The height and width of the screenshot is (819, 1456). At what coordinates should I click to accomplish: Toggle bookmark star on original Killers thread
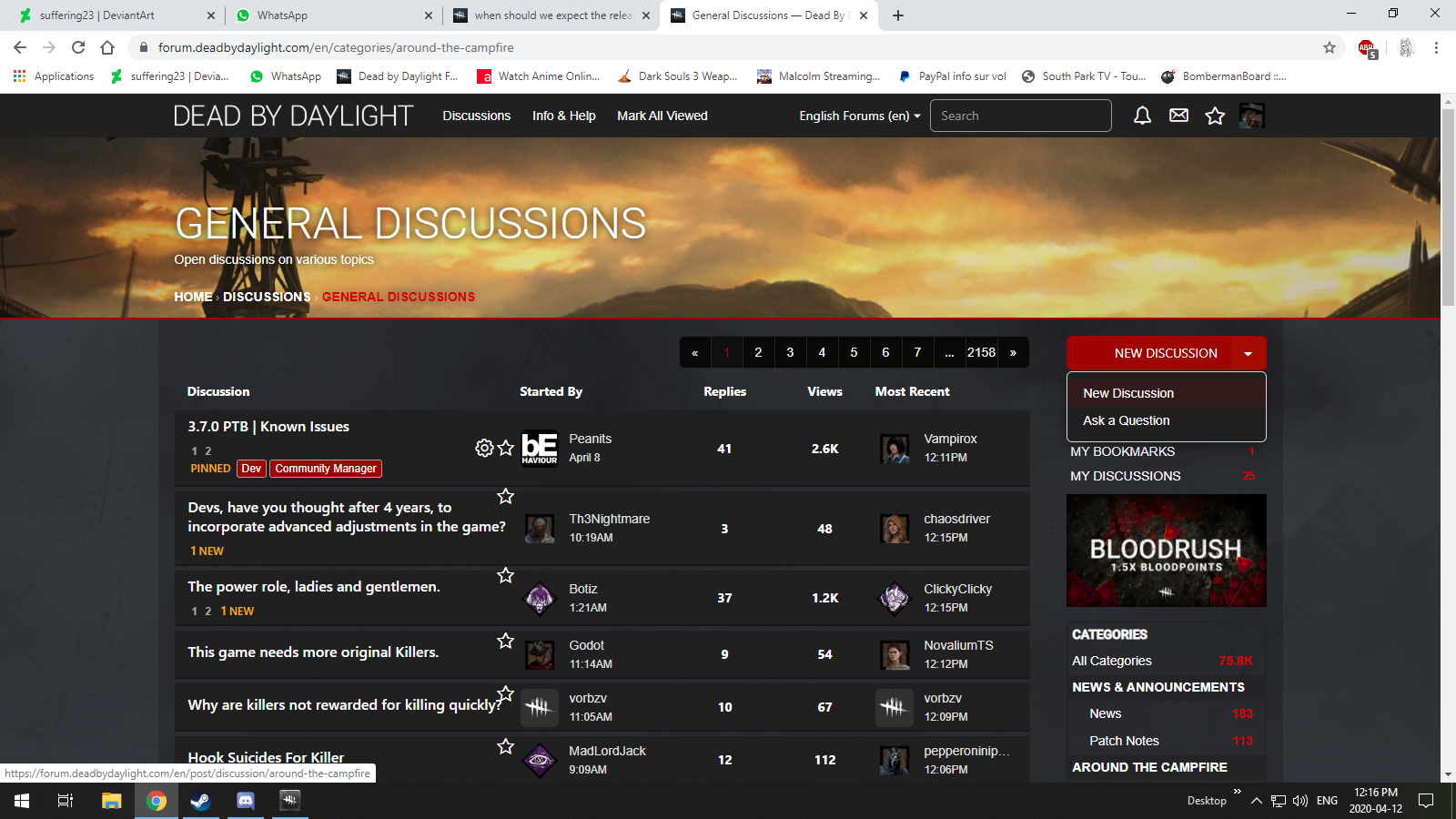click(x=506, y=641)
